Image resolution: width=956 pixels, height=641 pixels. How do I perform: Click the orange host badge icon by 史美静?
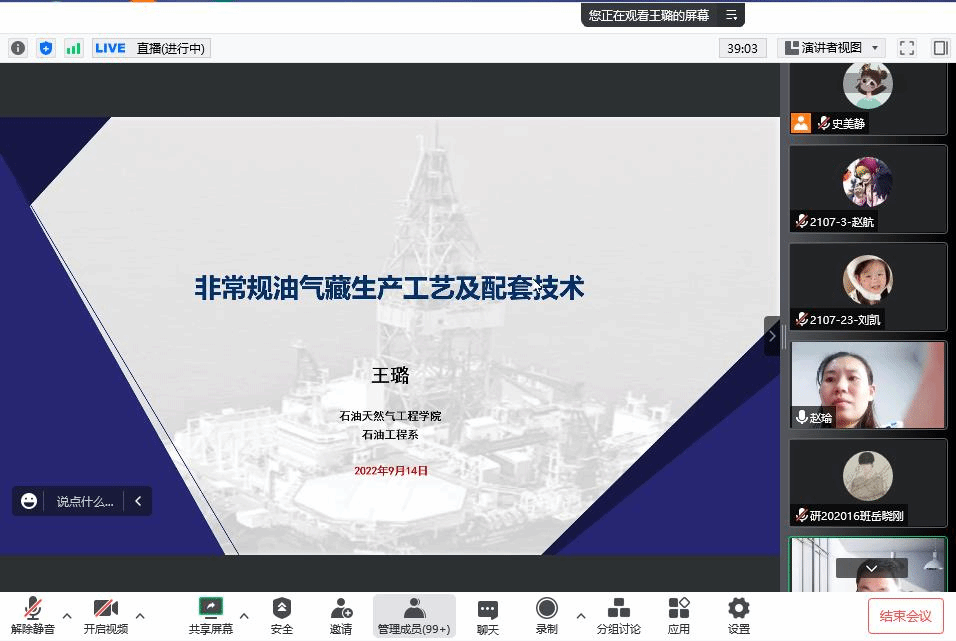pyautogui.click(x=801, y=123)
